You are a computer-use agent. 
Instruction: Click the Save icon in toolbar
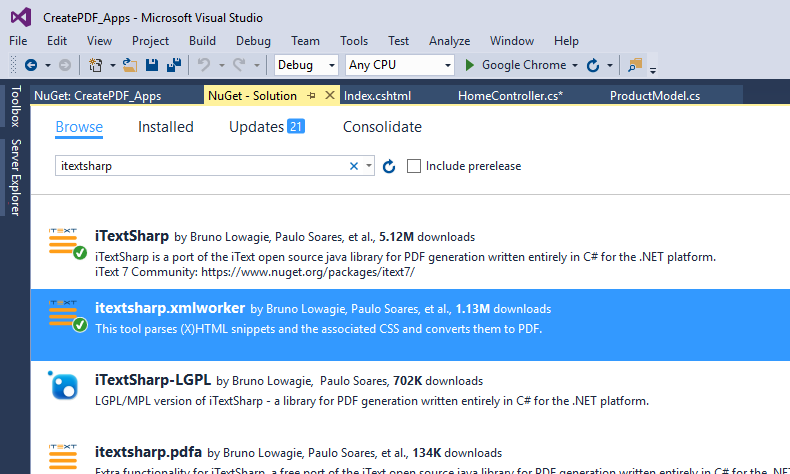click(x=152, y=65)
